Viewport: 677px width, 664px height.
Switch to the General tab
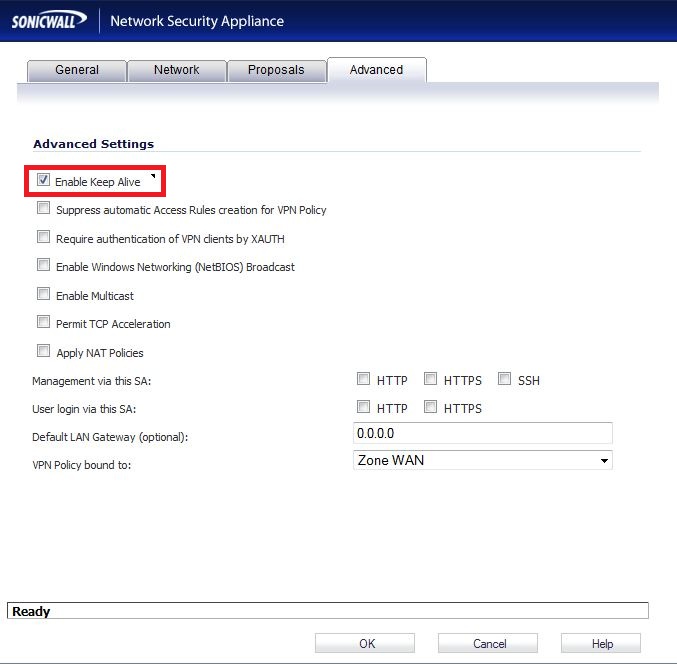tap(77, 70)
